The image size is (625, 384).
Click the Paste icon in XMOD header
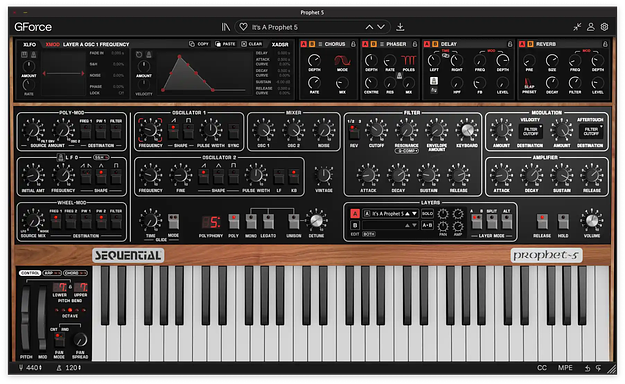coord(218,44)
